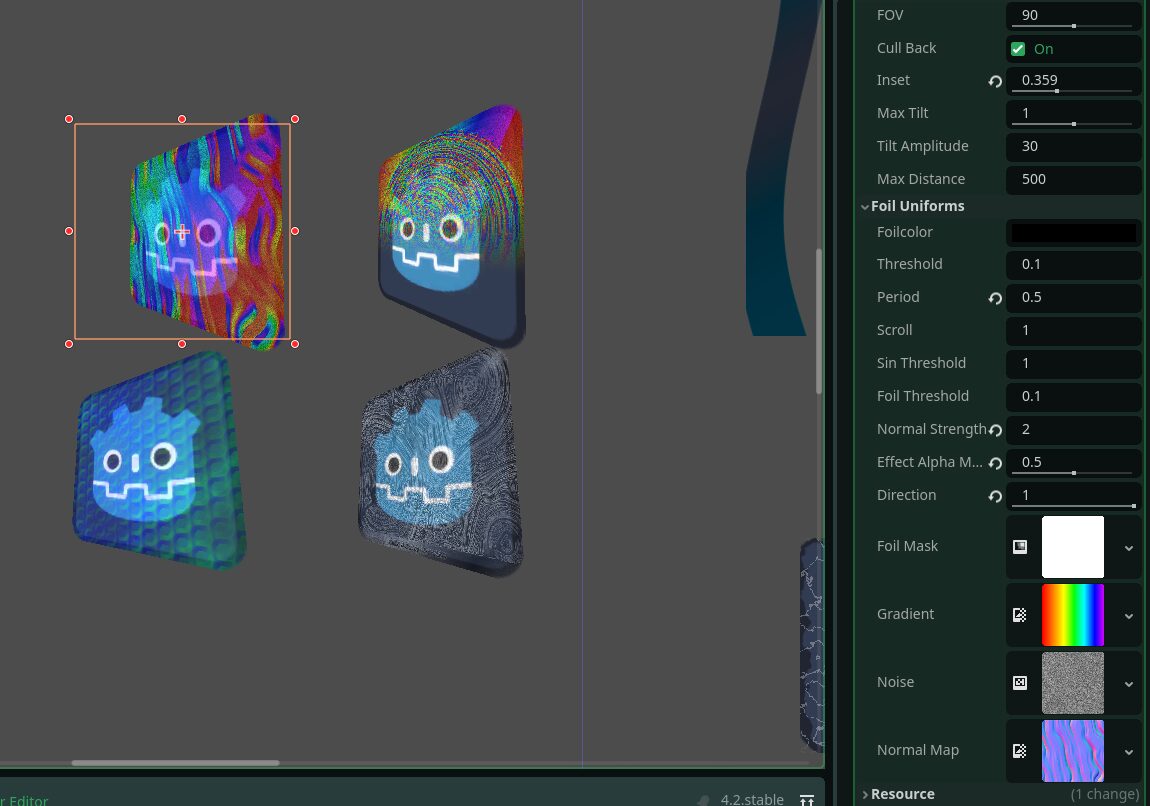Click the "Foilcolor" property label
The width and height of the screenshot is (1150, 806).
click(x=904, y=232)
